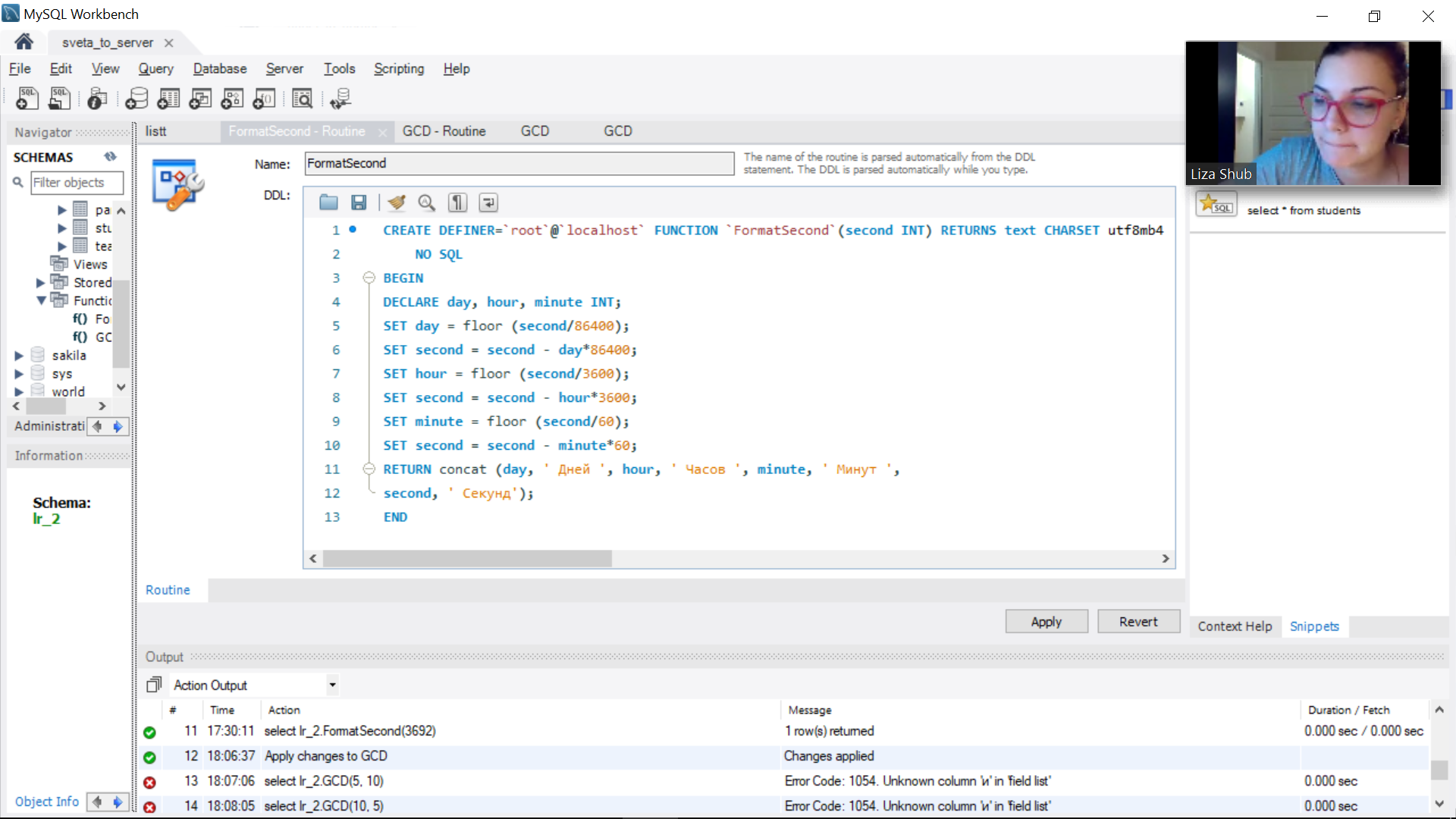Image resolution: width=1456 pixels, height=819 pixels.
Task: Reconnect to DBMS icon
Action: 340,98
